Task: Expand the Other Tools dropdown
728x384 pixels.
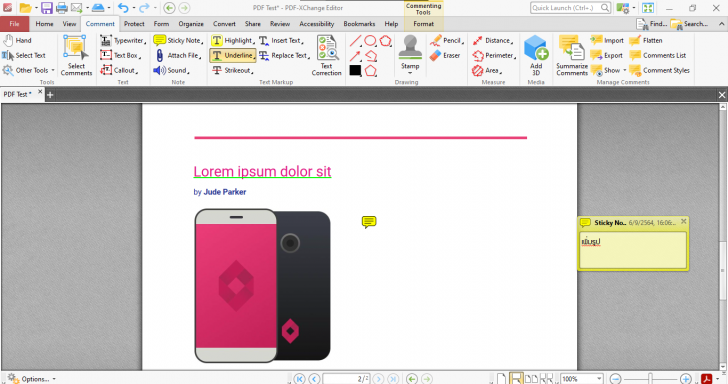Action: pos(53,70)
